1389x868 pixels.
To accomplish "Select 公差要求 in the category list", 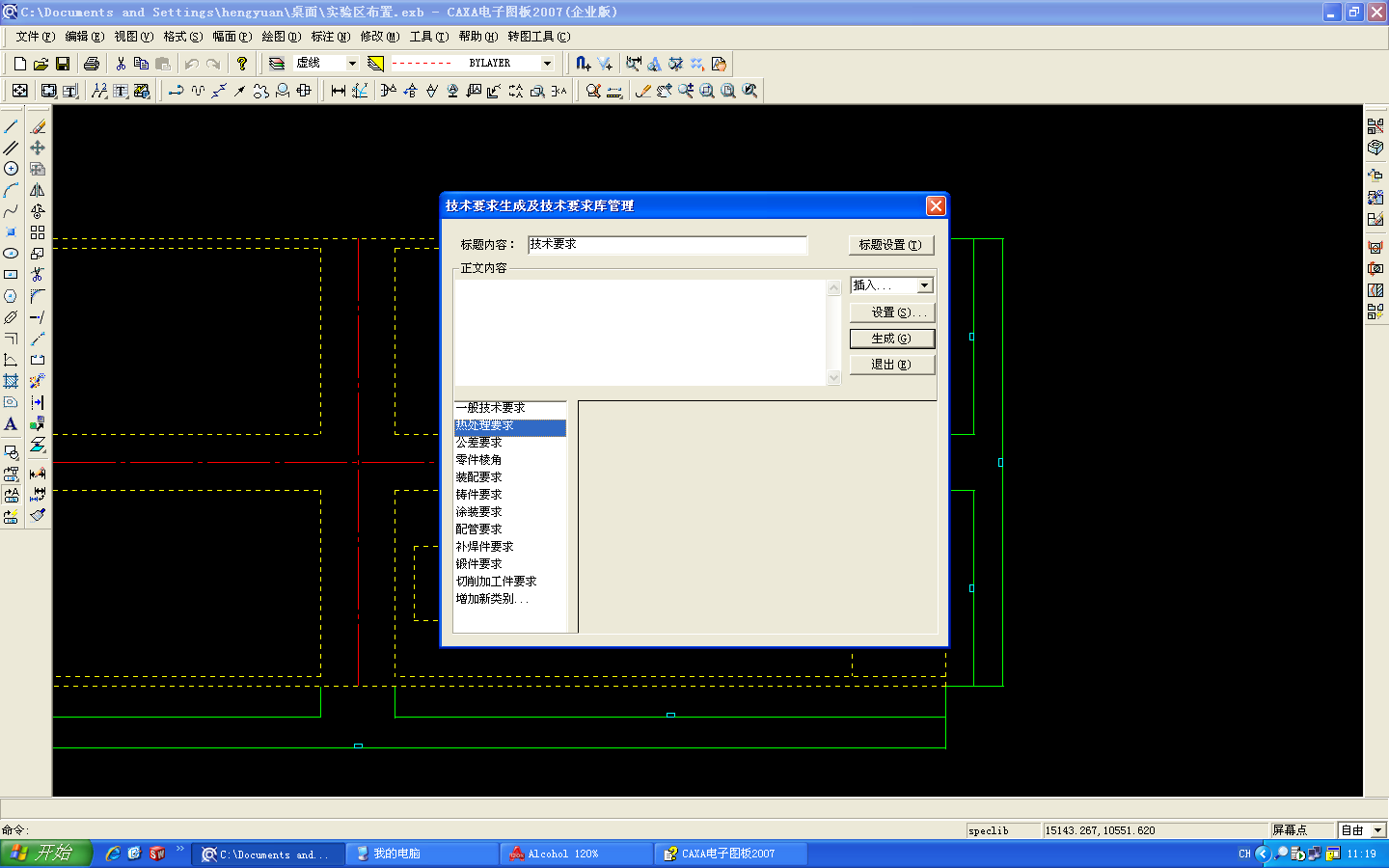I will (x=479, y=443).
